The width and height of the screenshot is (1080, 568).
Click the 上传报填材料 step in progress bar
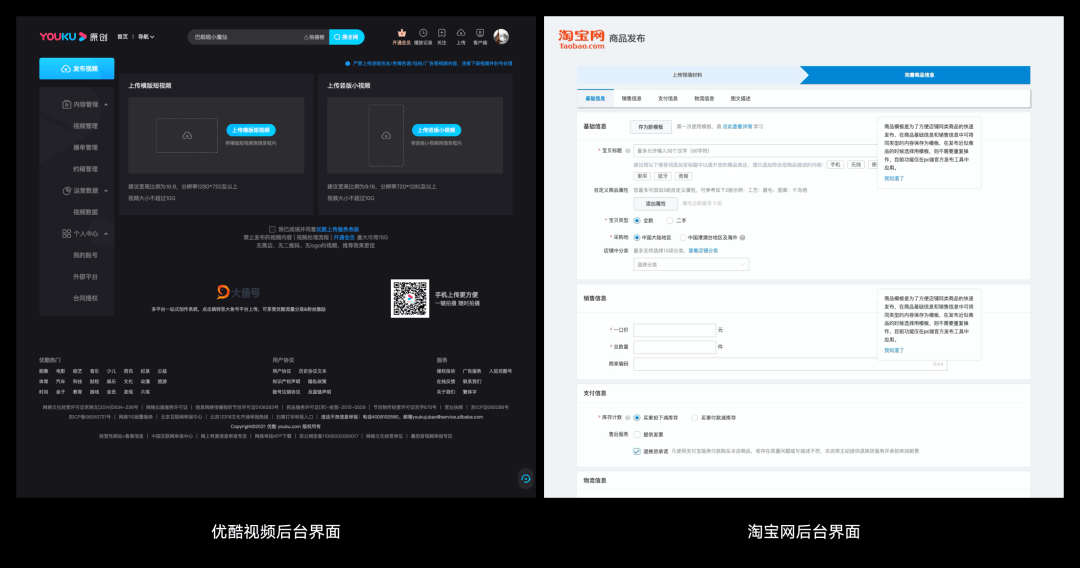(x=687, y=75)
